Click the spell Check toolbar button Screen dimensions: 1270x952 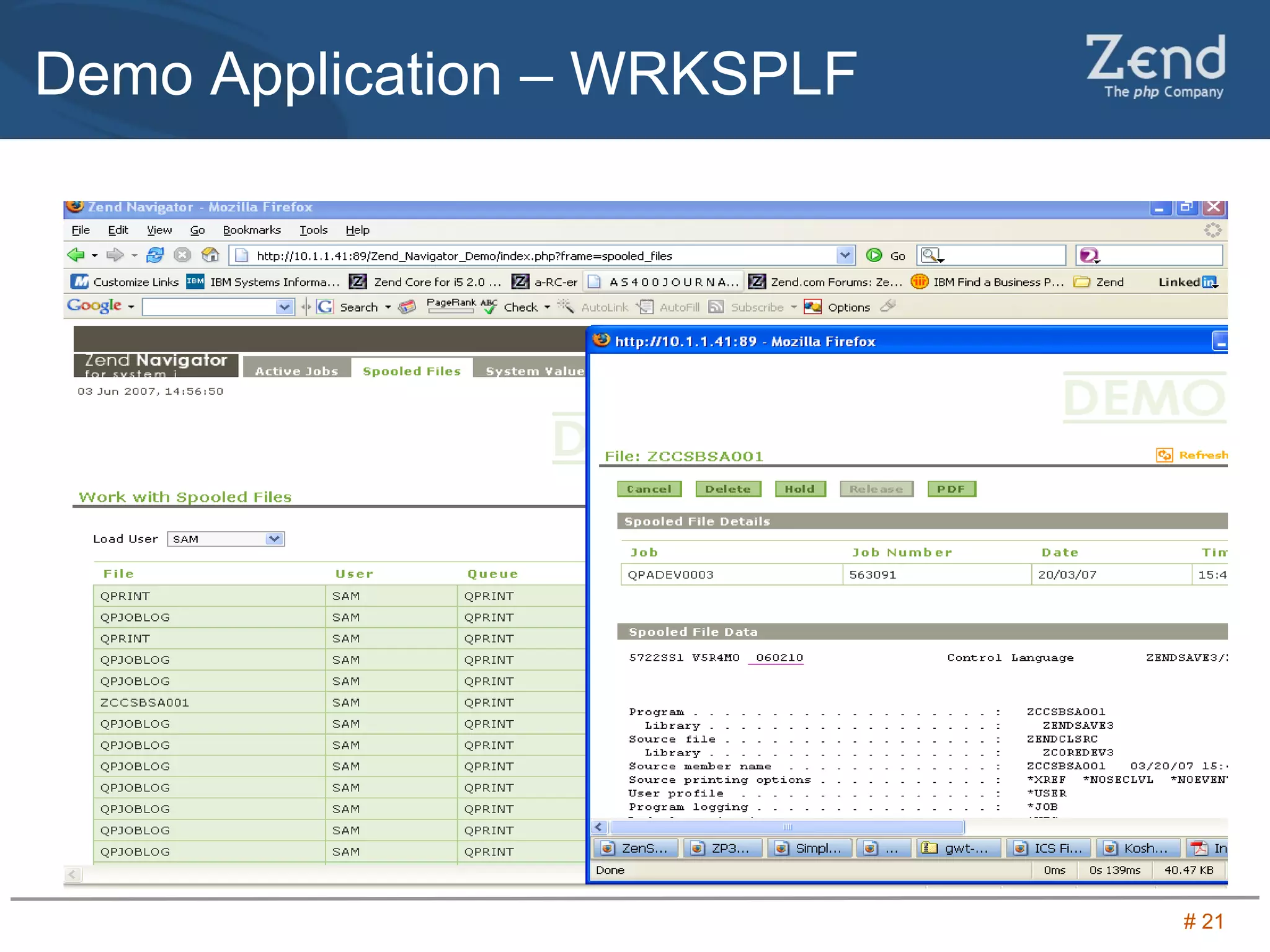pos(510,307)
